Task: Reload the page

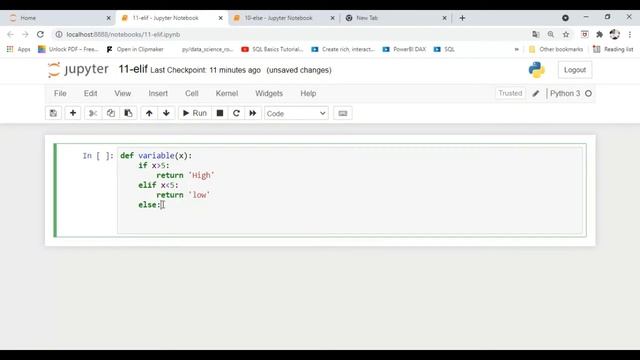Action: [x=40, y=35]
